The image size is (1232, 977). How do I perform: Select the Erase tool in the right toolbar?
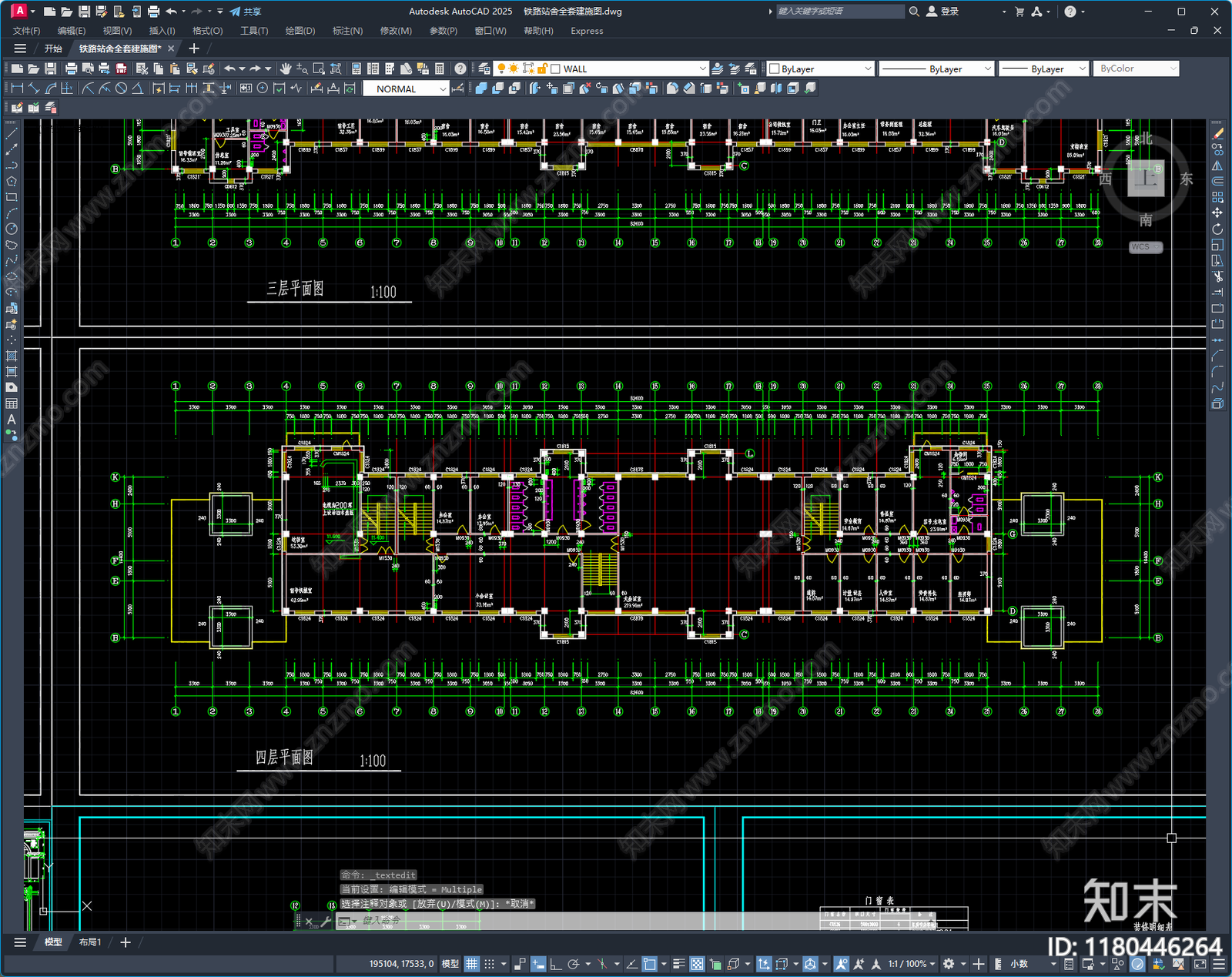[1217, 134]
